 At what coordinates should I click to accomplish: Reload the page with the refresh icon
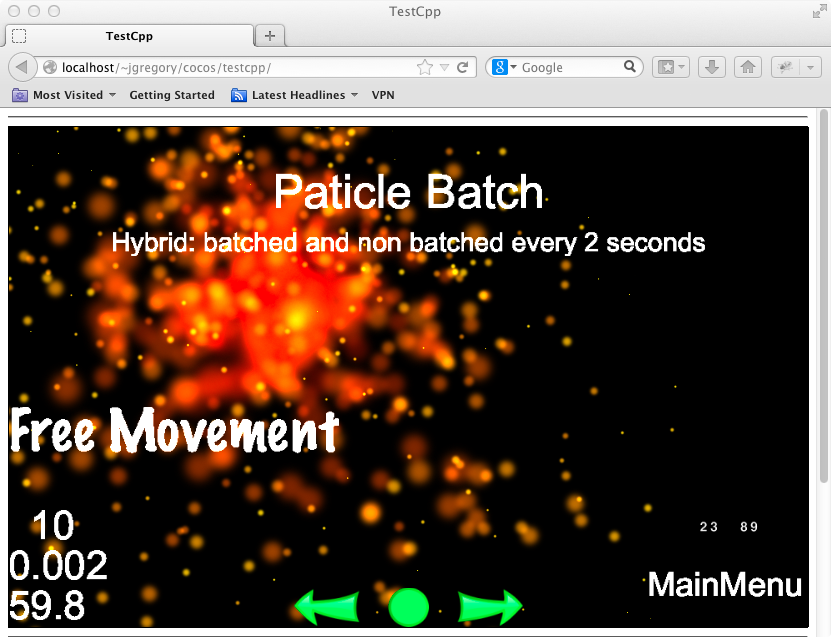pyautogui.click(x=462, y=67)
